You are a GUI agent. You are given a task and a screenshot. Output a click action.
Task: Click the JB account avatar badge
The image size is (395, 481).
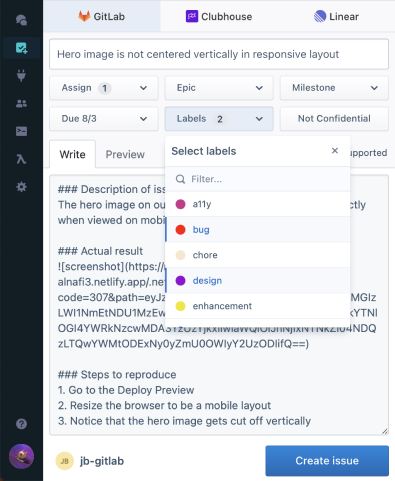[65, 461]
